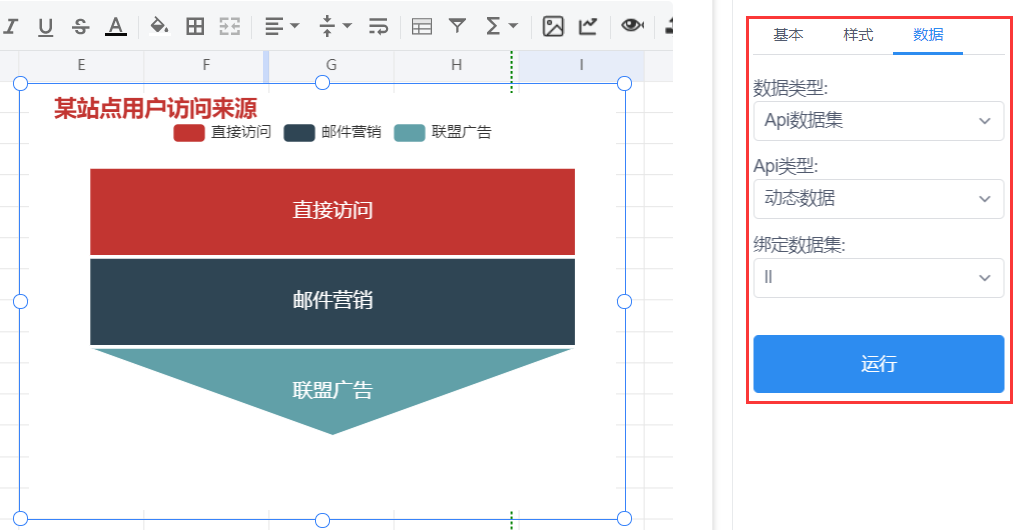Click the chart's bottom-middle resize handle
Viewport: 1021px width, 530px height.
322,520
